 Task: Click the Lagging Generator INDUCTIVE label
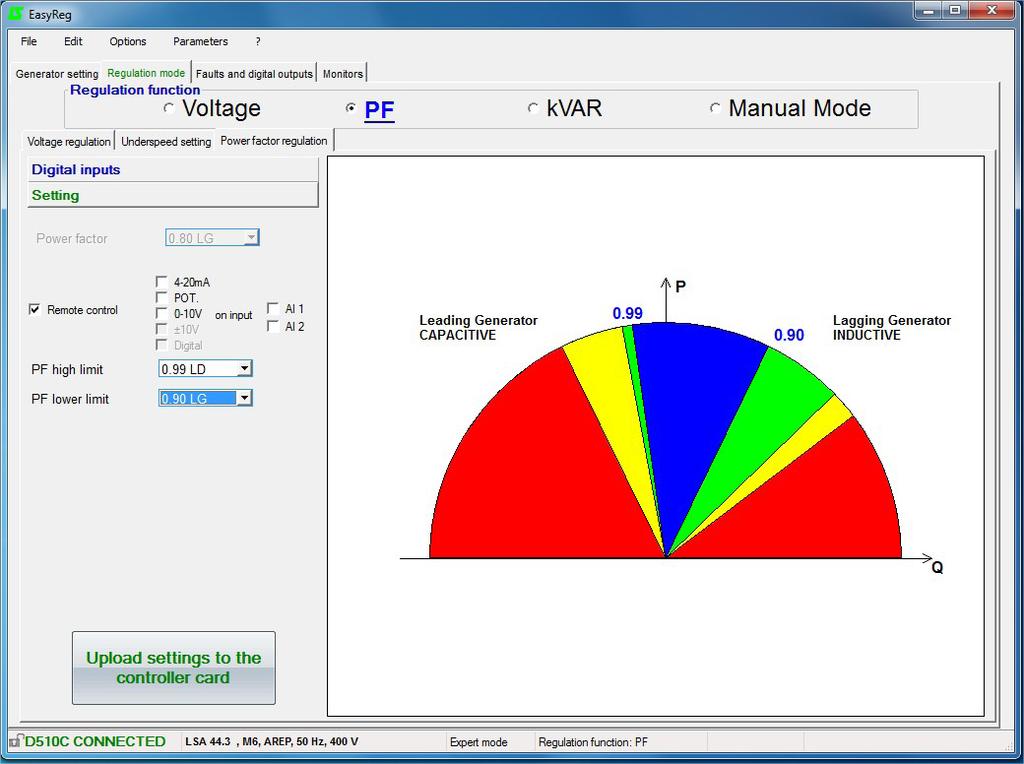click(891, 328)
